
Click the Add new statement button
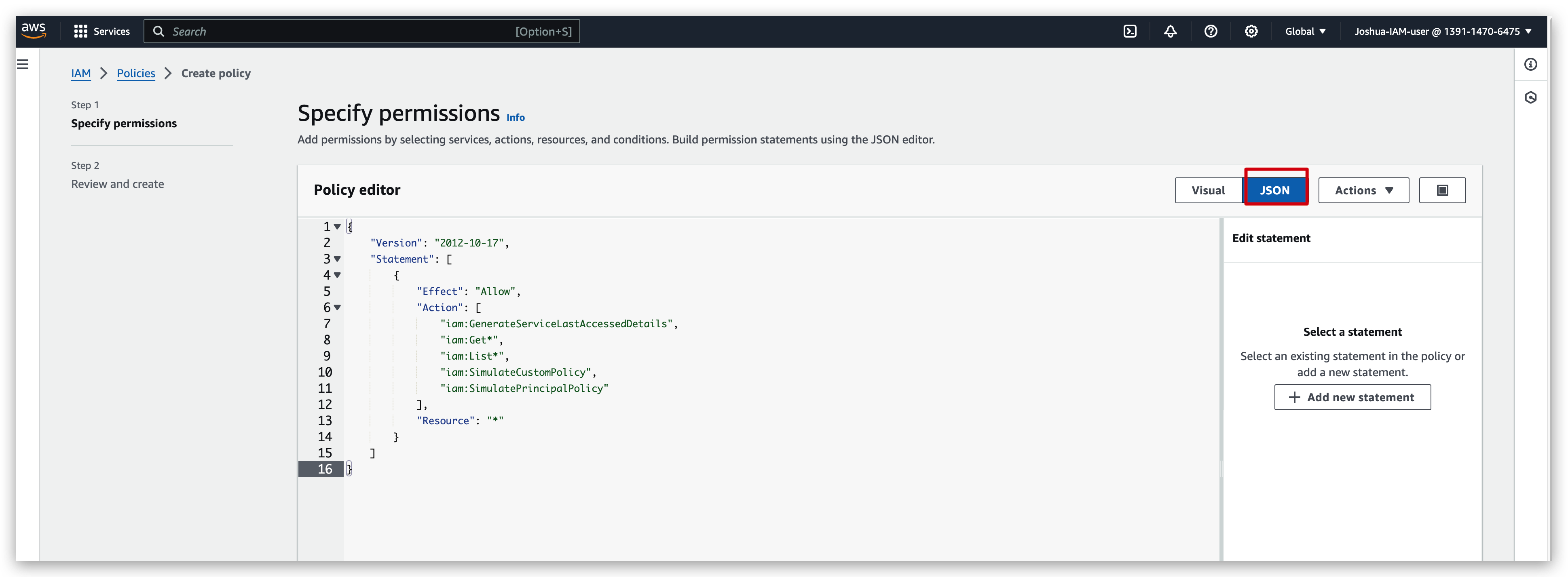pos(1352,397)
